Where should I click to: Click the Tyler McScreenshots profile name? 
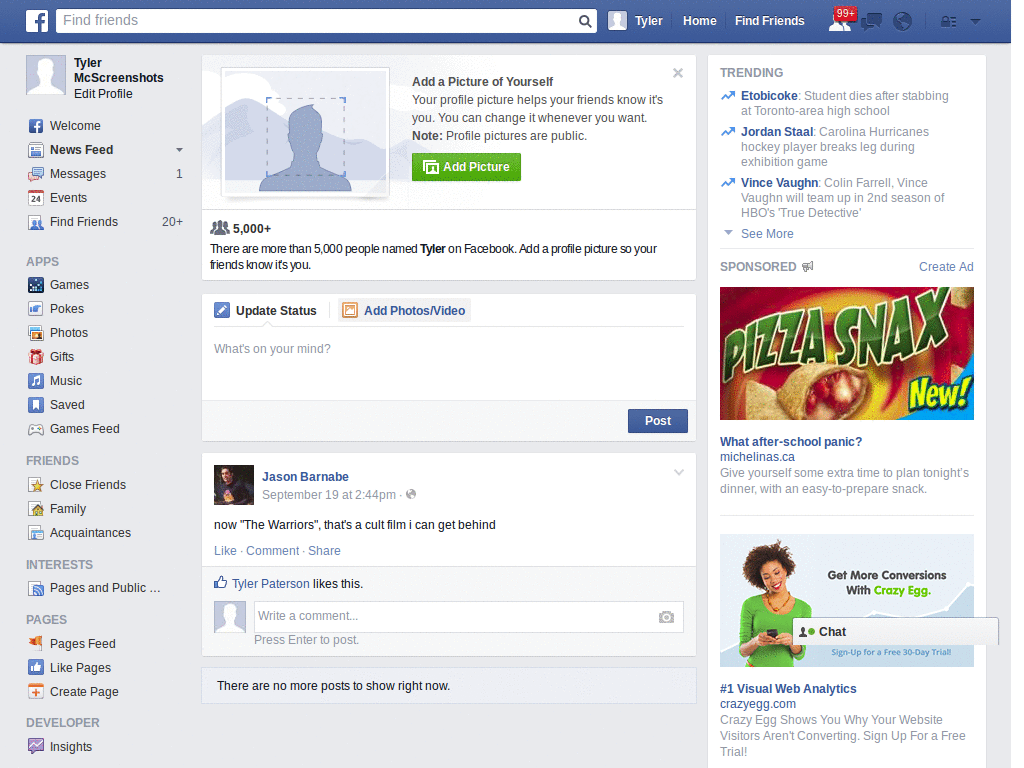click(x=118, y=71)
